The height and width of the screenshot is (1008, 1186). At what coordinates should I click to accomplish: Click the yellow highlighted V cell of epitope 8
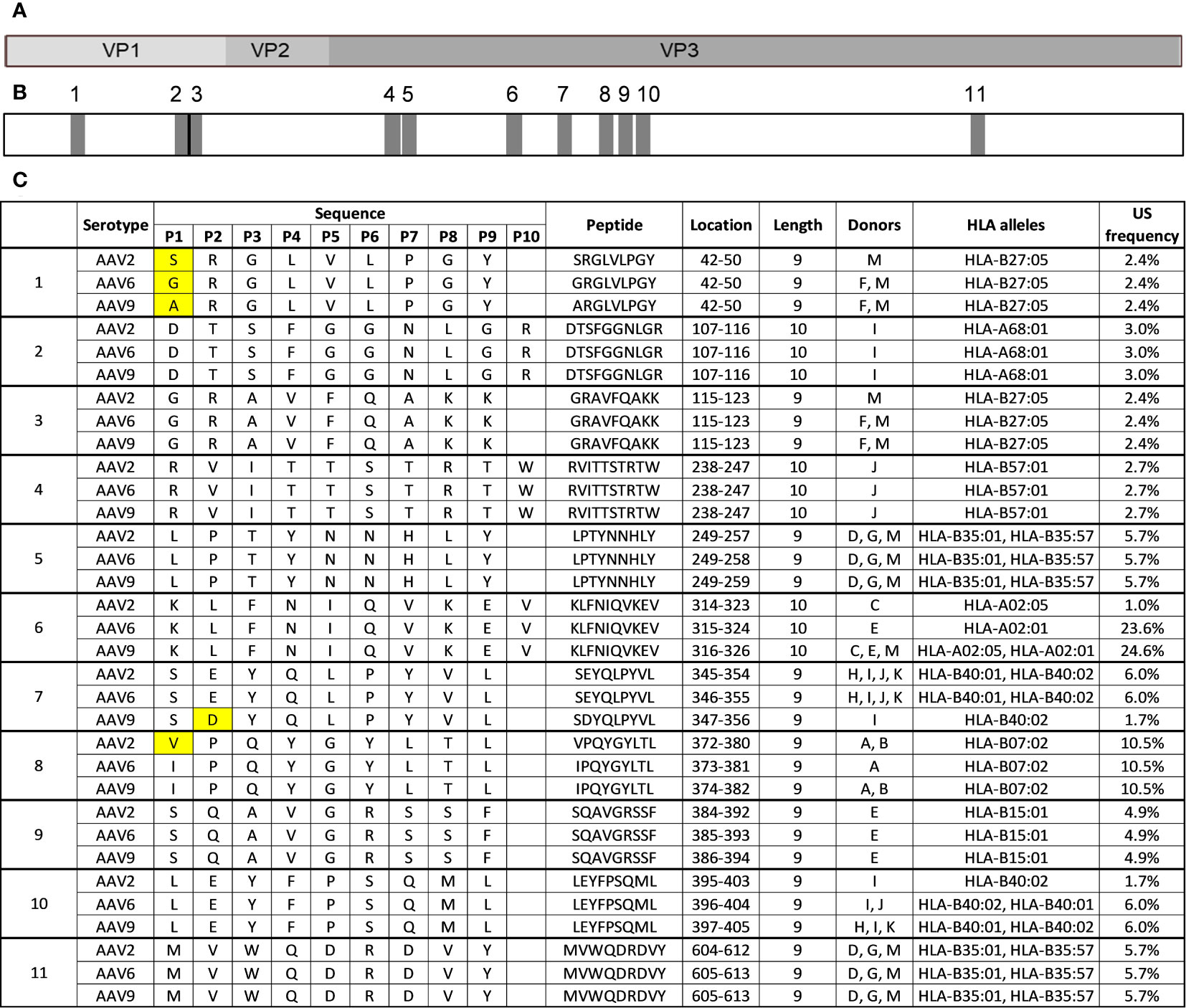[174, 743]
